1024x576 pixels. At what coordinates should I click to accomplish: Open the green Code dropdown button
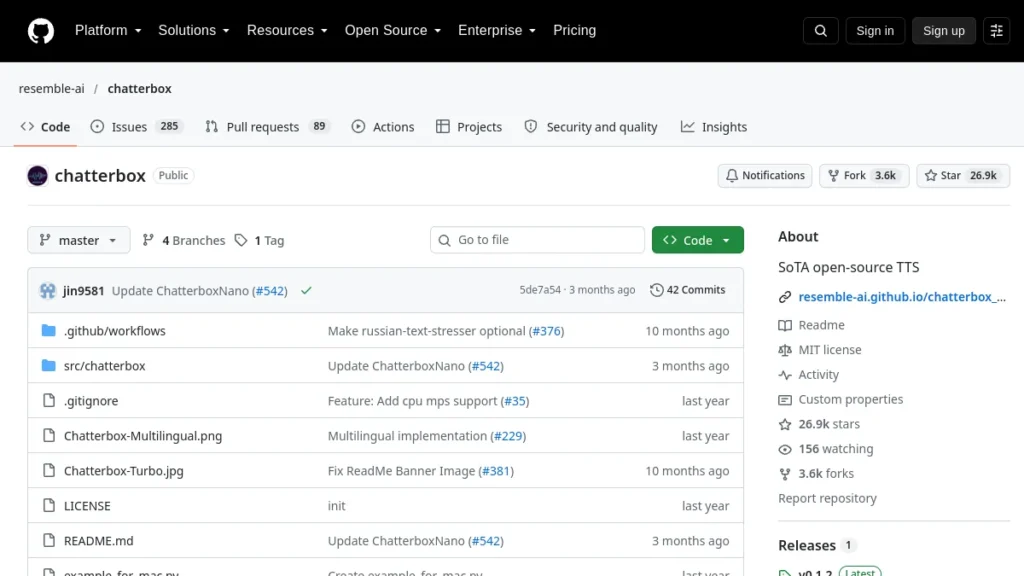click(697, 240)
